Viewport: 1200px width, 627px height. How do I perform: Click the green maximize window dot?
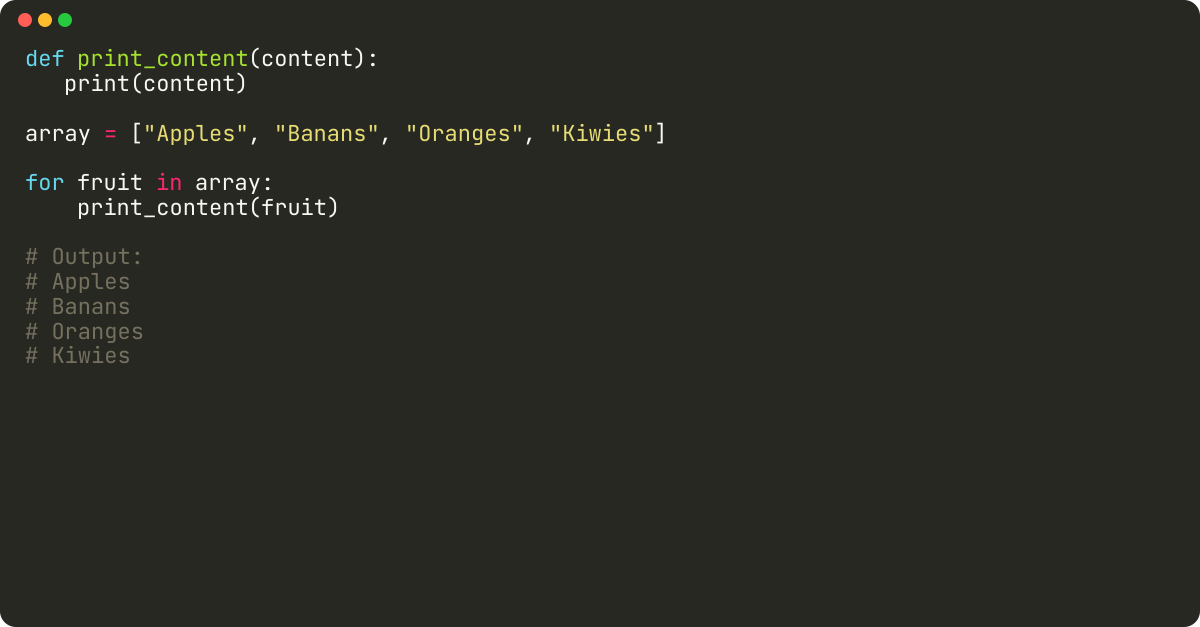click(x=65, y=20)
